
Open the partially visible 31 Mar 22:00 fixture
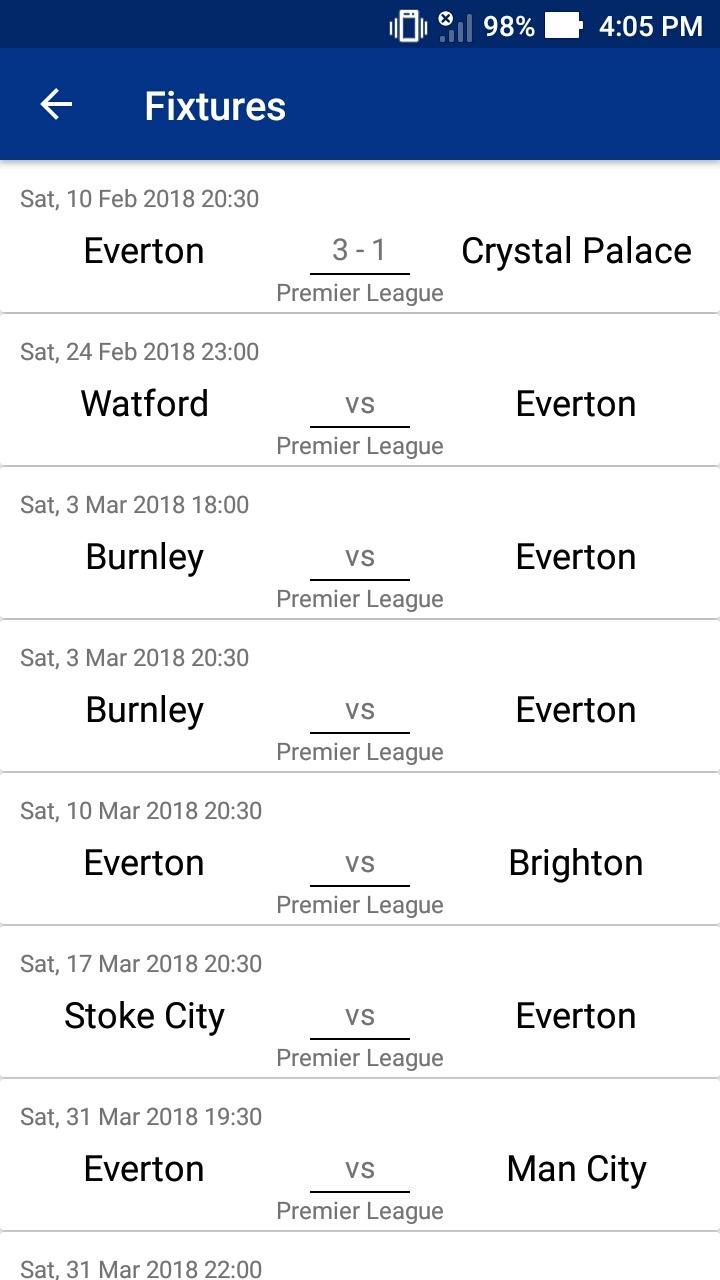tap(360, 1256)
